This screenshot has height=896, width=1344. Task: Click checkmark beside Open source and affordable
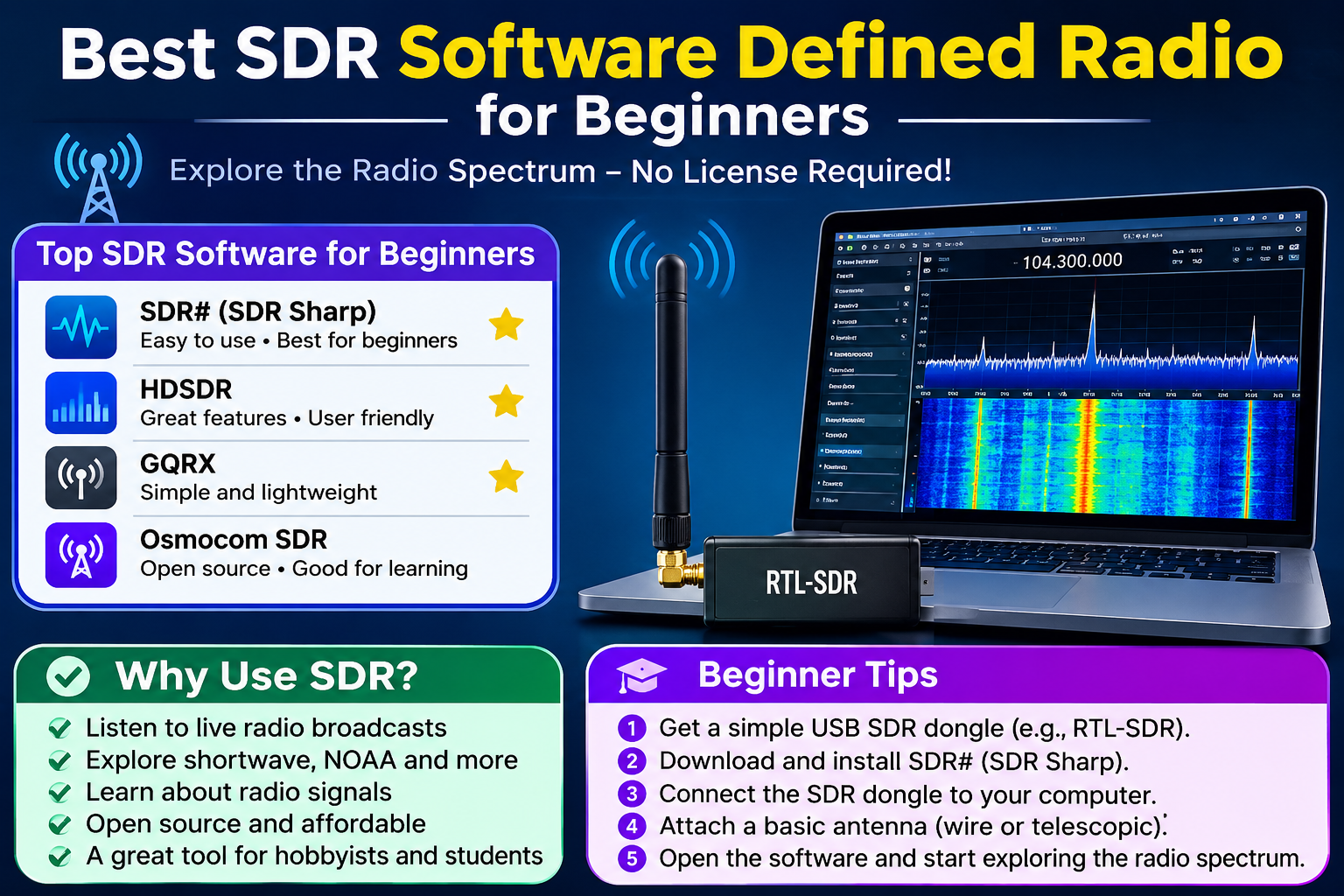click(x=59, y=824)
